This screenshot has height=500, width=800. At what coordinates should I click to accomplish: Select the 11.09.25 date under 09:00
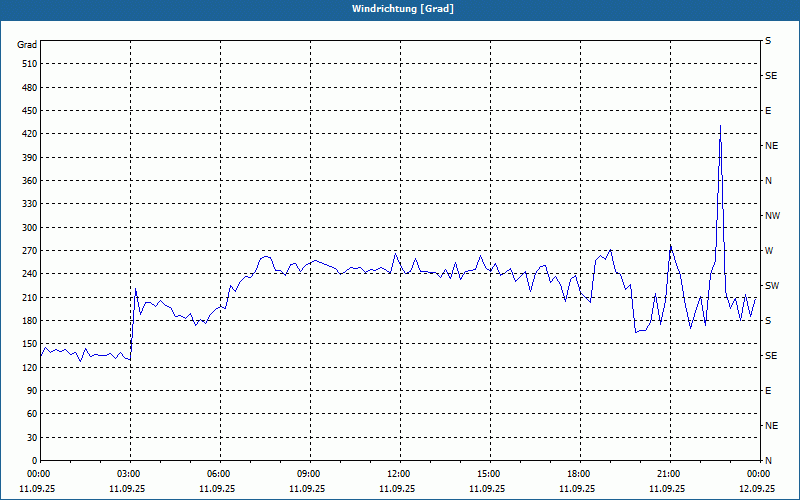307,488
